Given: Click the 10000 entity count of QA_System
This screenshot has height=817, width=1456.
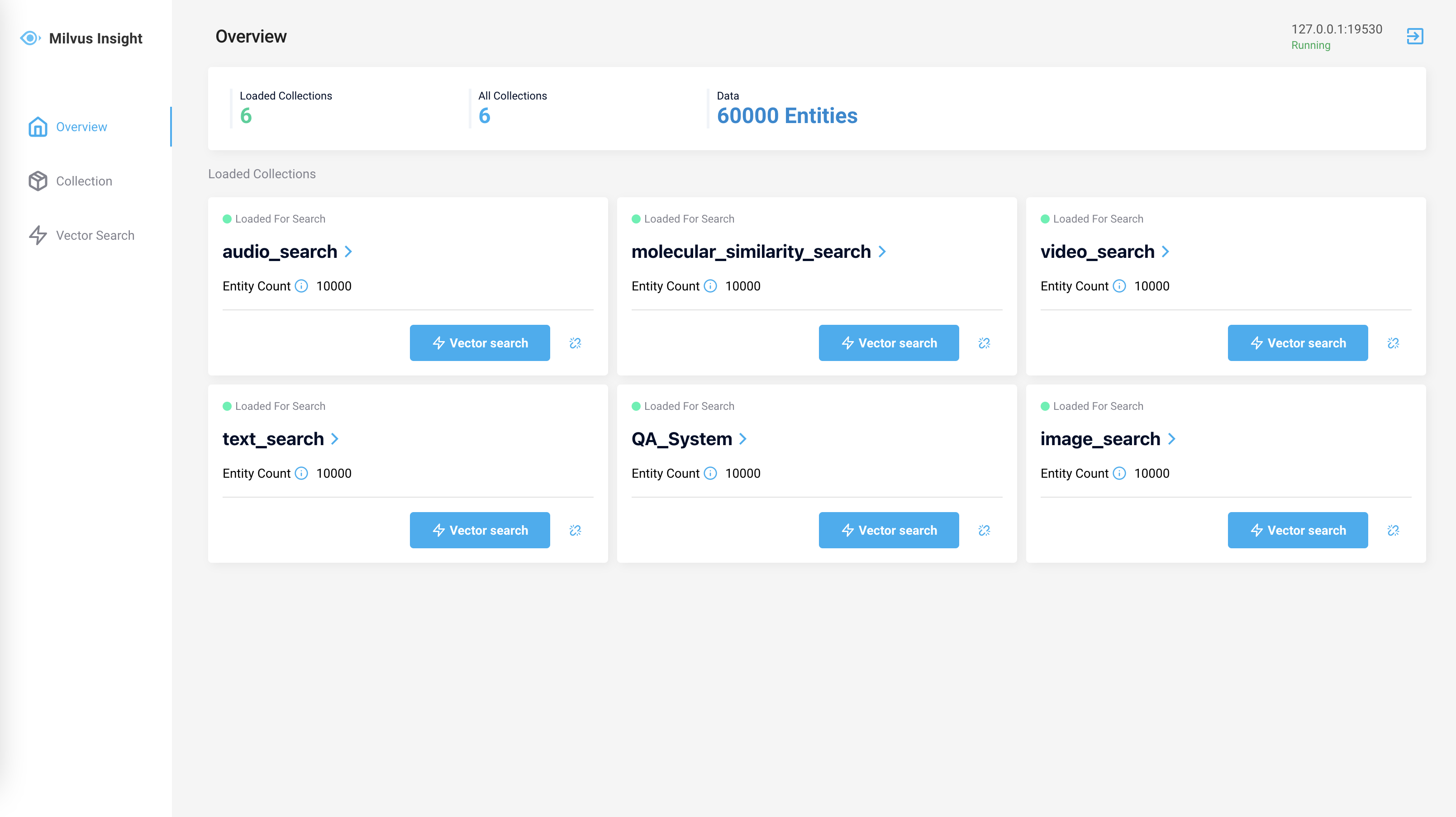Looking at the screenshot, I should coord(742,473).
